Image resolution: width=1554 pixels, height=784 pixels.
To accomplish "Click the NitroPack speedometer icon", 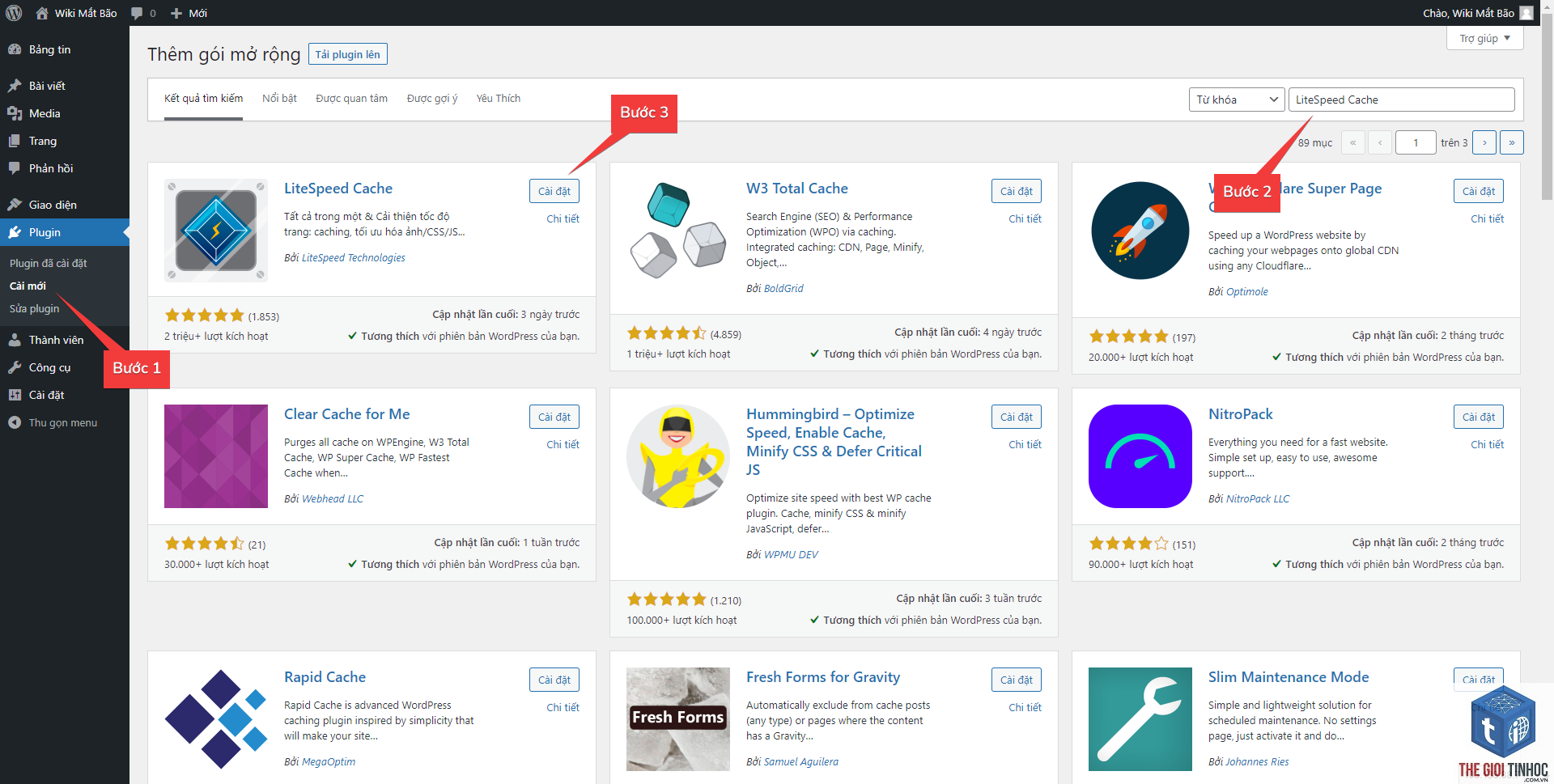I will (x=1140, y=456).
